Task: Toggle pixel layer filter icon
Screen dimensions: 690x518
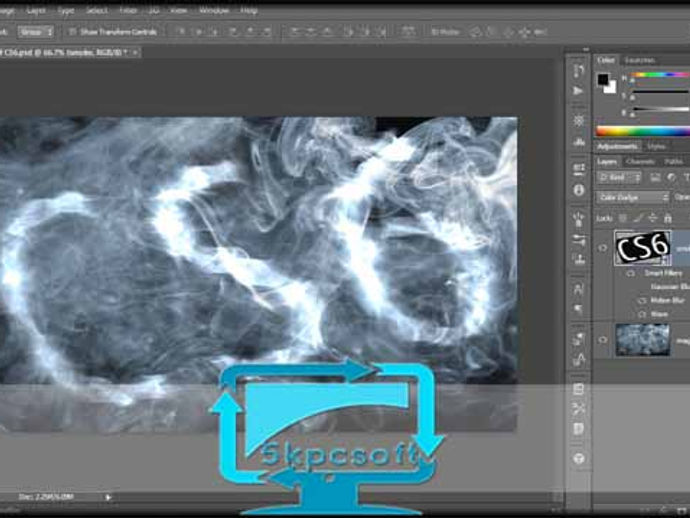Action: pyautogui.click(x=655, y=178)
